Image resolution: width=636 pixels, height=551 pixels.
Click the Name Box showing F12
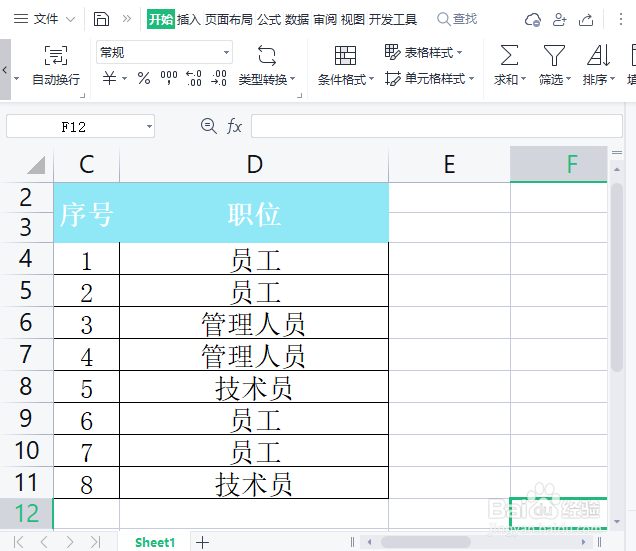[74, 127]
